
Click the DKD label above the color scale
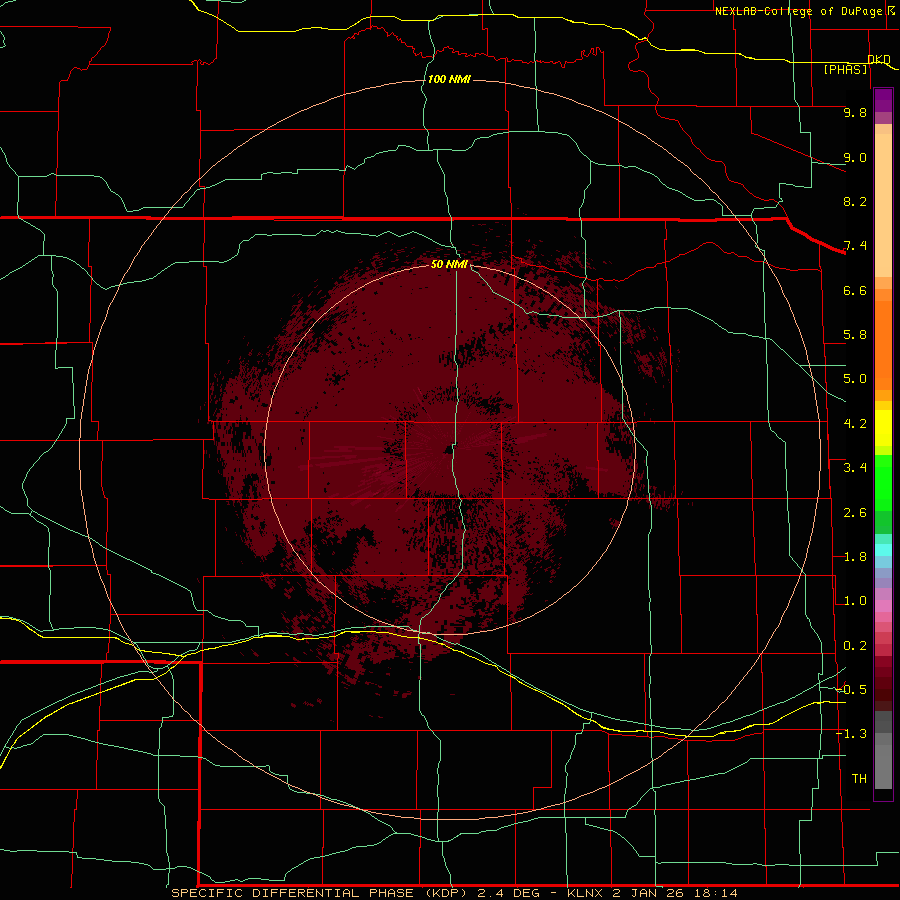pos(879,59)
